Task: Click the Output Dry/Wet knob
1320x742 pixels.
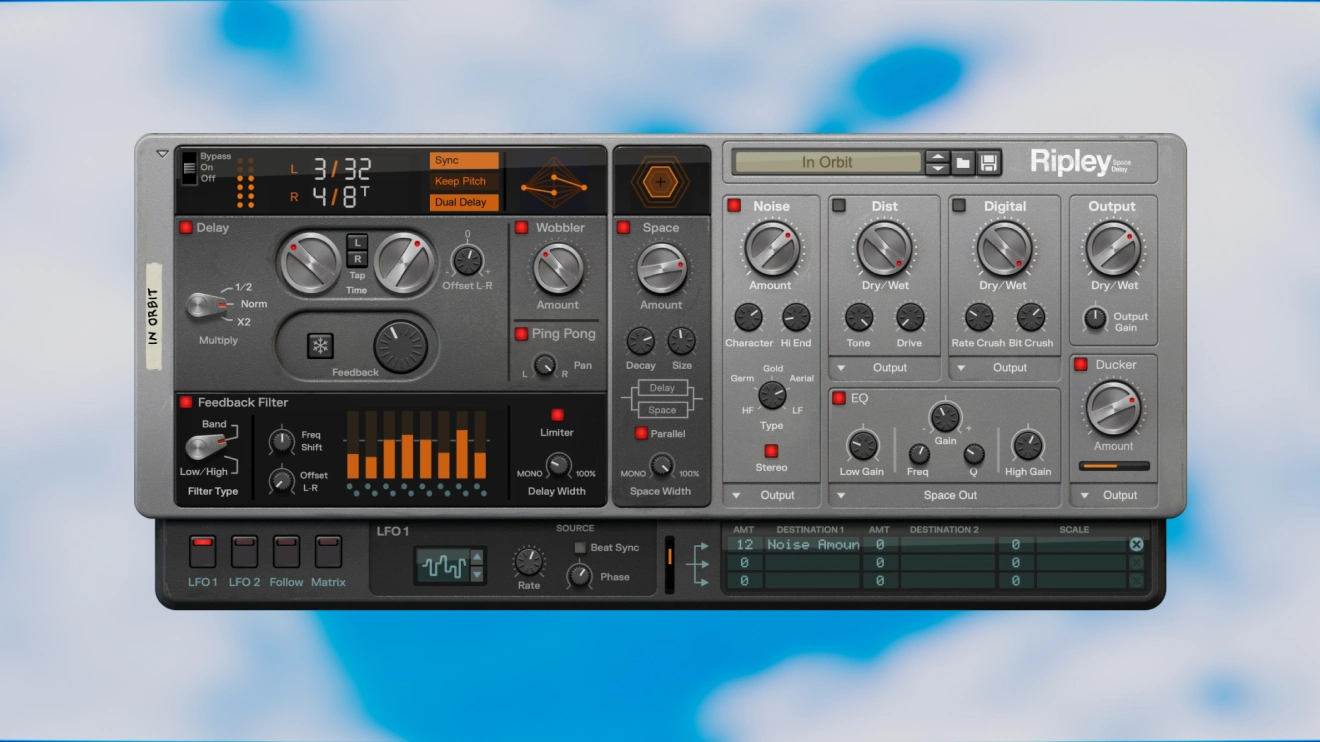Action: tap(1113, 249)
